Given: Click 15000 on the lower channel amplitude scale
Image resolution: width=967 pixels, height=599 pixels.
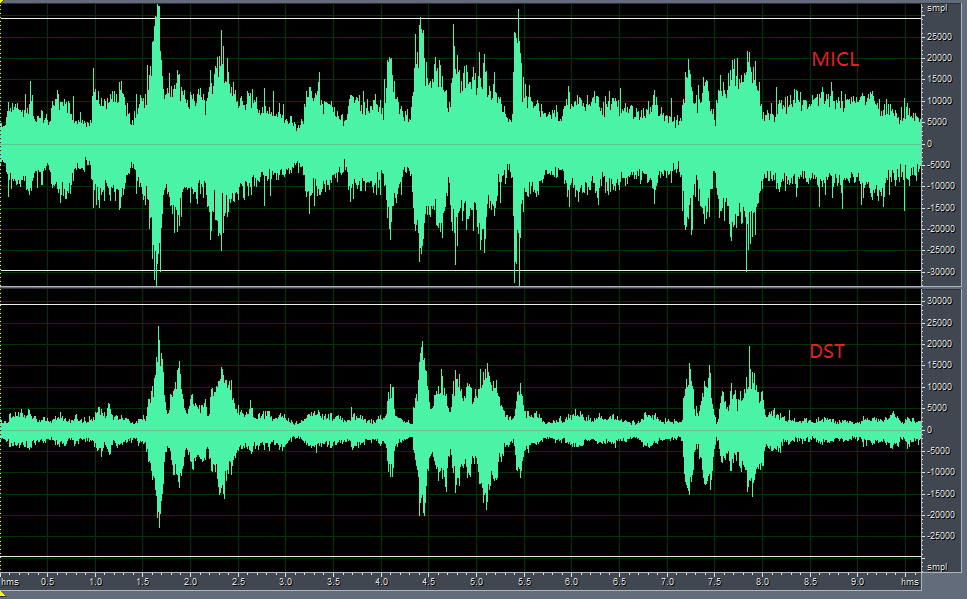Looking at the screenshot, I should point(939,365).
